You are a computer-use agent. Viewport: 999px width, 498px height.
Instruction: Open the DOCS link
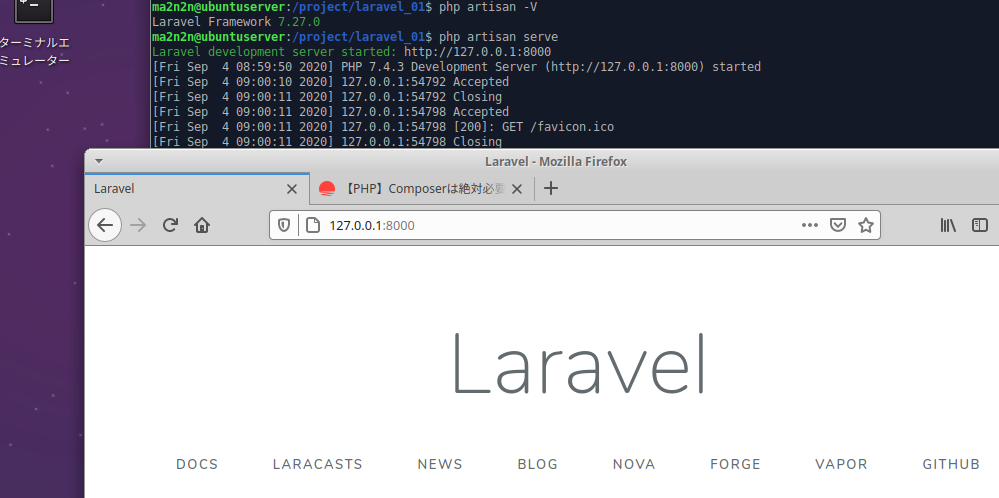pyautogui.click(x=198, y=464)
